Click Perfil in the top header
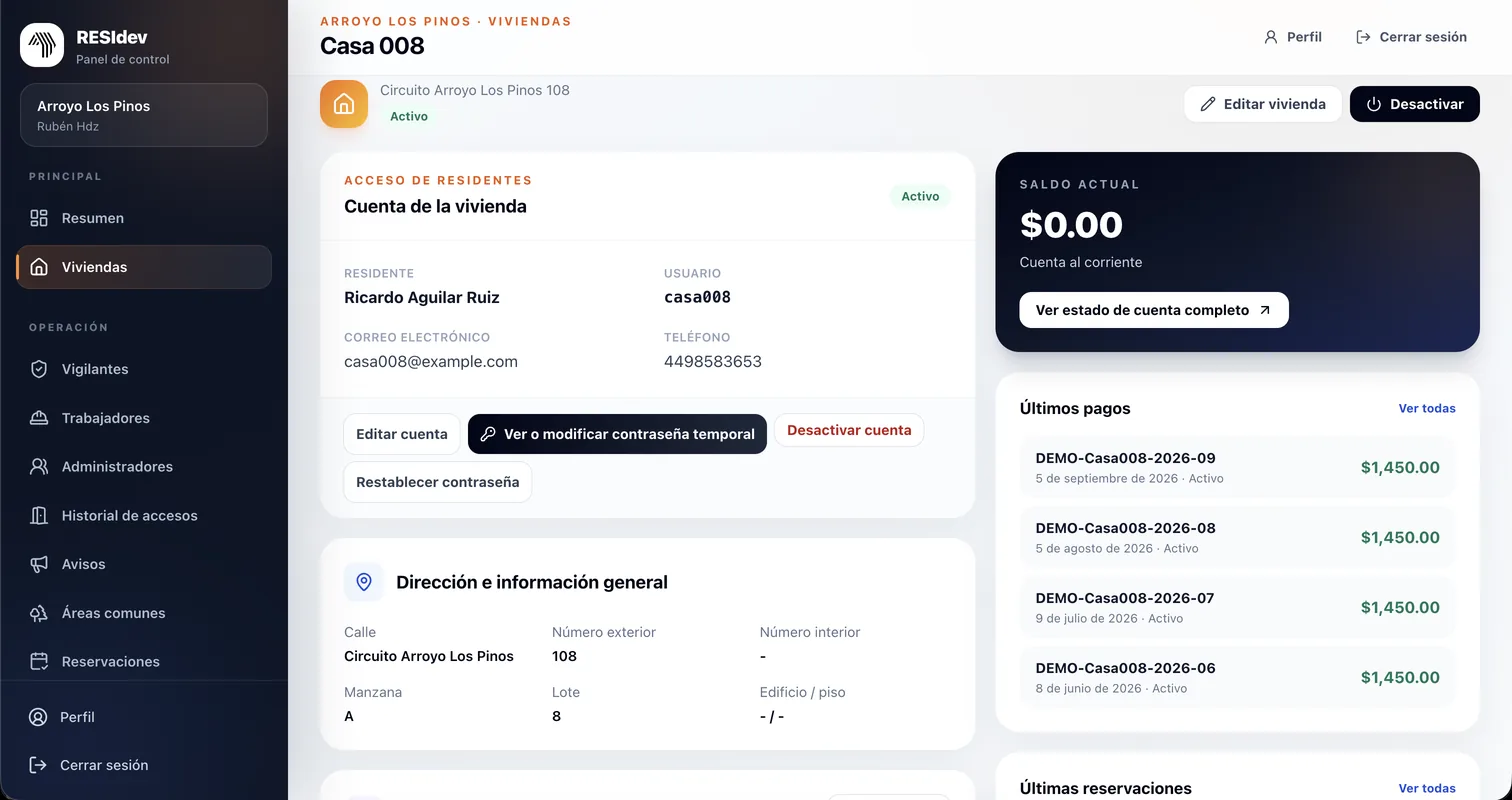The width and height of the screenshot is (1512, 800). coord(1293,37)
